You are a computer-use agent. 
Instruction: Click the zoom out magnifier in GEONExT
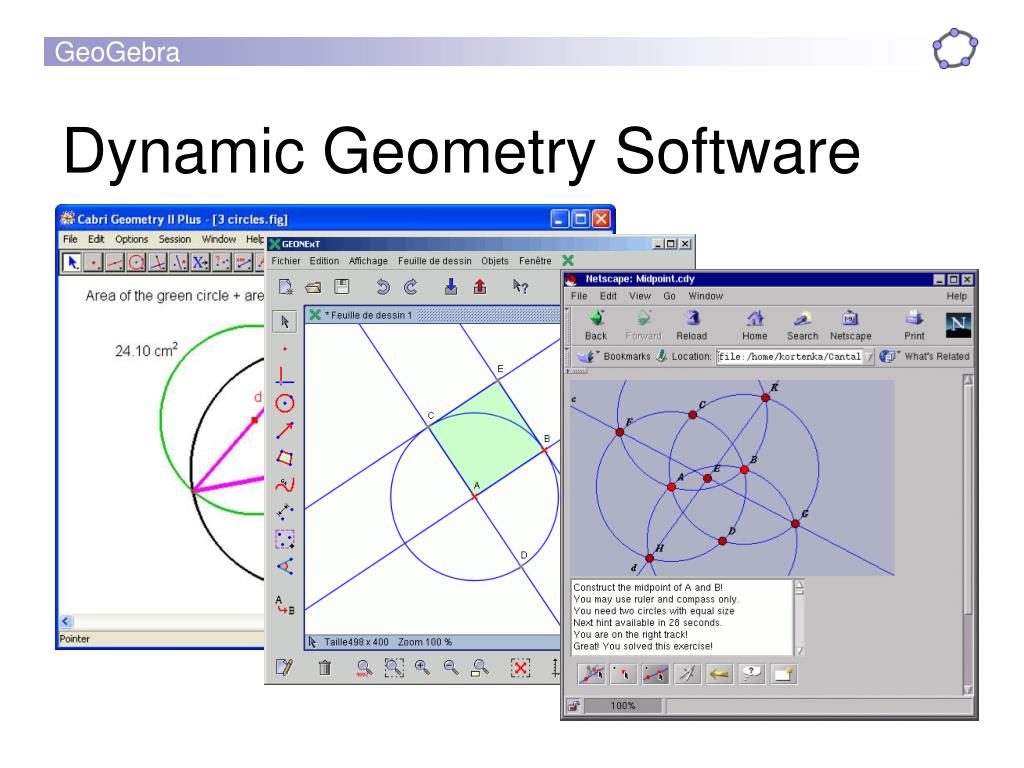point(451,667)
